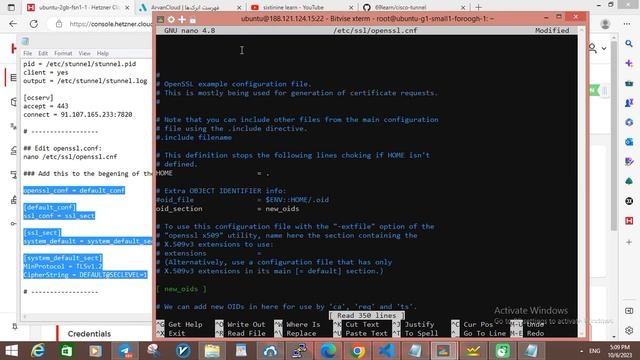Click highlighted 'MinProtocol = TLSv1.2' line
The height and width of the screenshot is (360, 640).
pos(62,267)
